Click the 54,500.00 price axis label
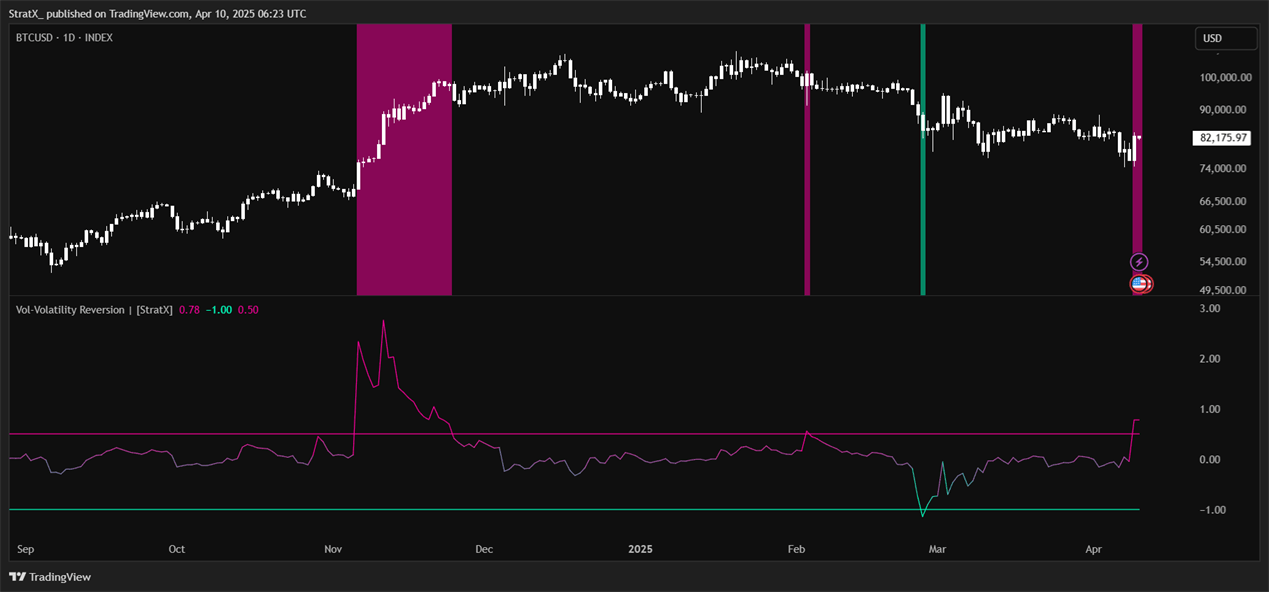This screenshot has height=592, width=1269. pos(1223,261)
